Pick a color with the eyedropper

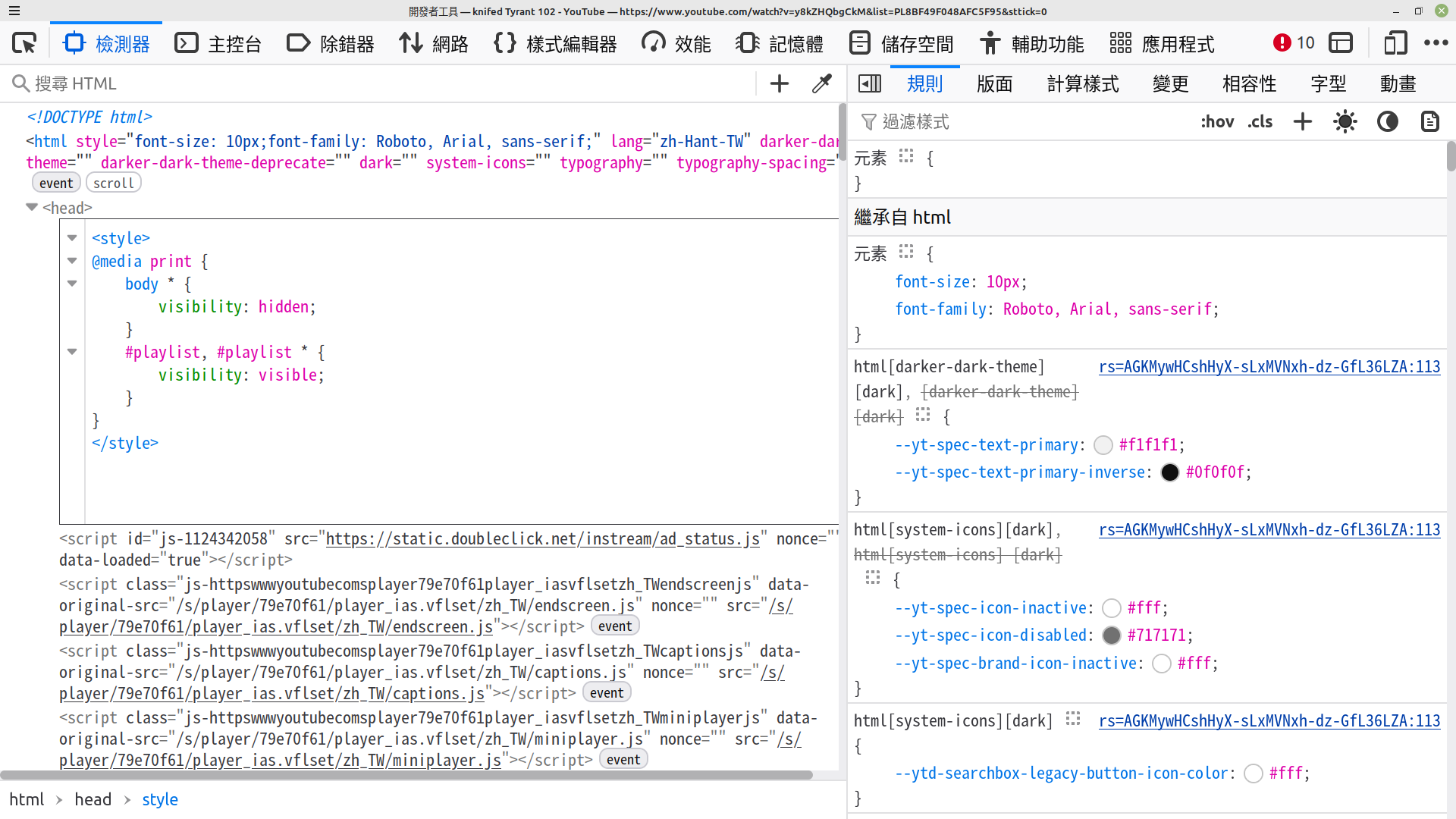(x=822, y=83)
